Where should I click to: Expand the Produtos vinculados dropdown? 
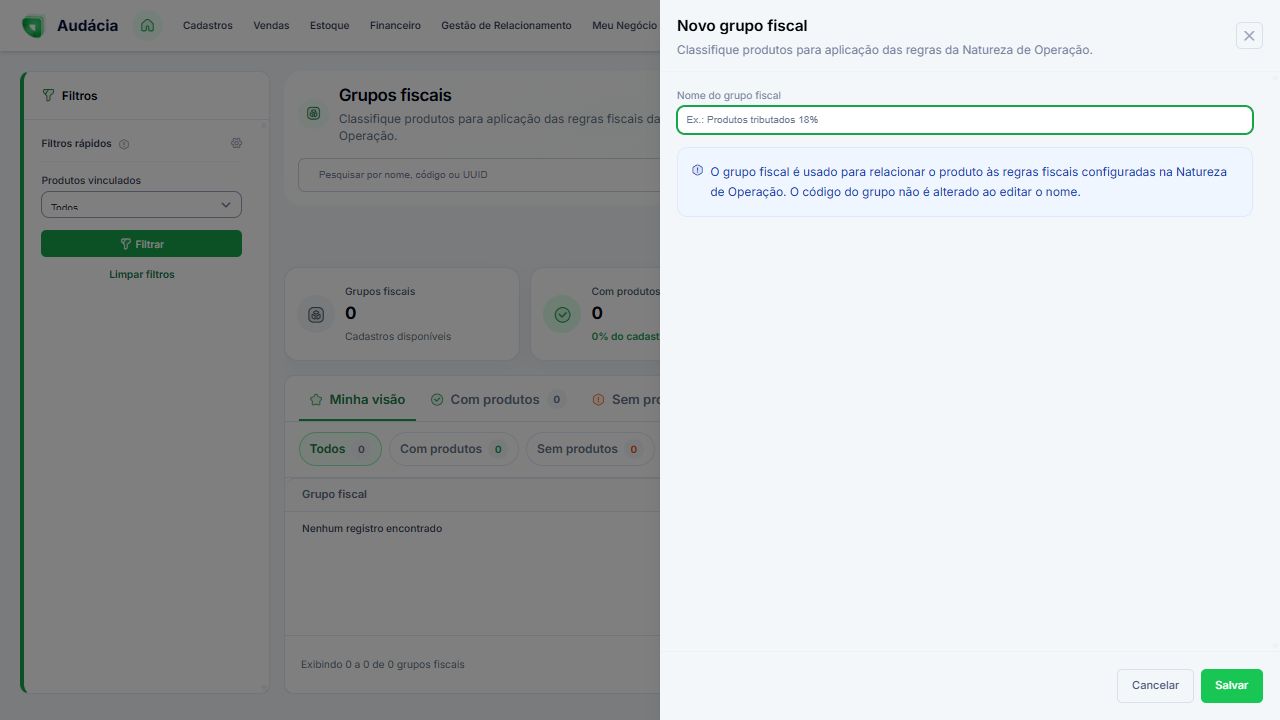point(141,204)
